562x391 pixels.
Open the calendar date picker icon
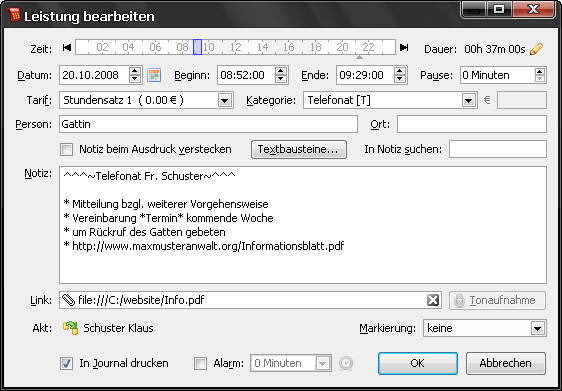[154, 75]
